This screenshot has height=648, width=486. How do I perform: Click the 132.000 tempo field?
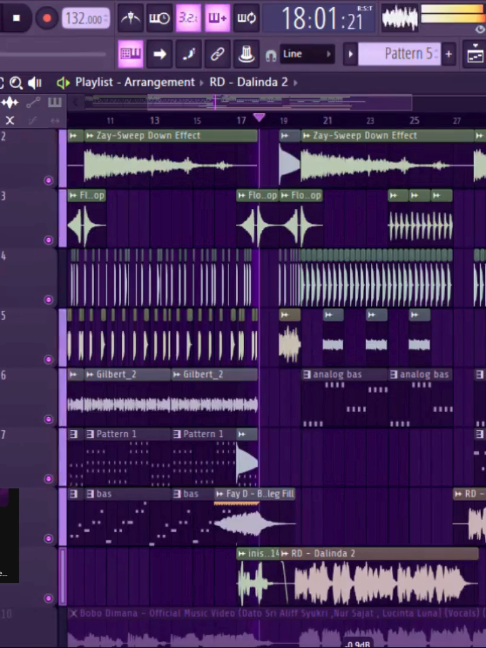click(x=86, y=19)
